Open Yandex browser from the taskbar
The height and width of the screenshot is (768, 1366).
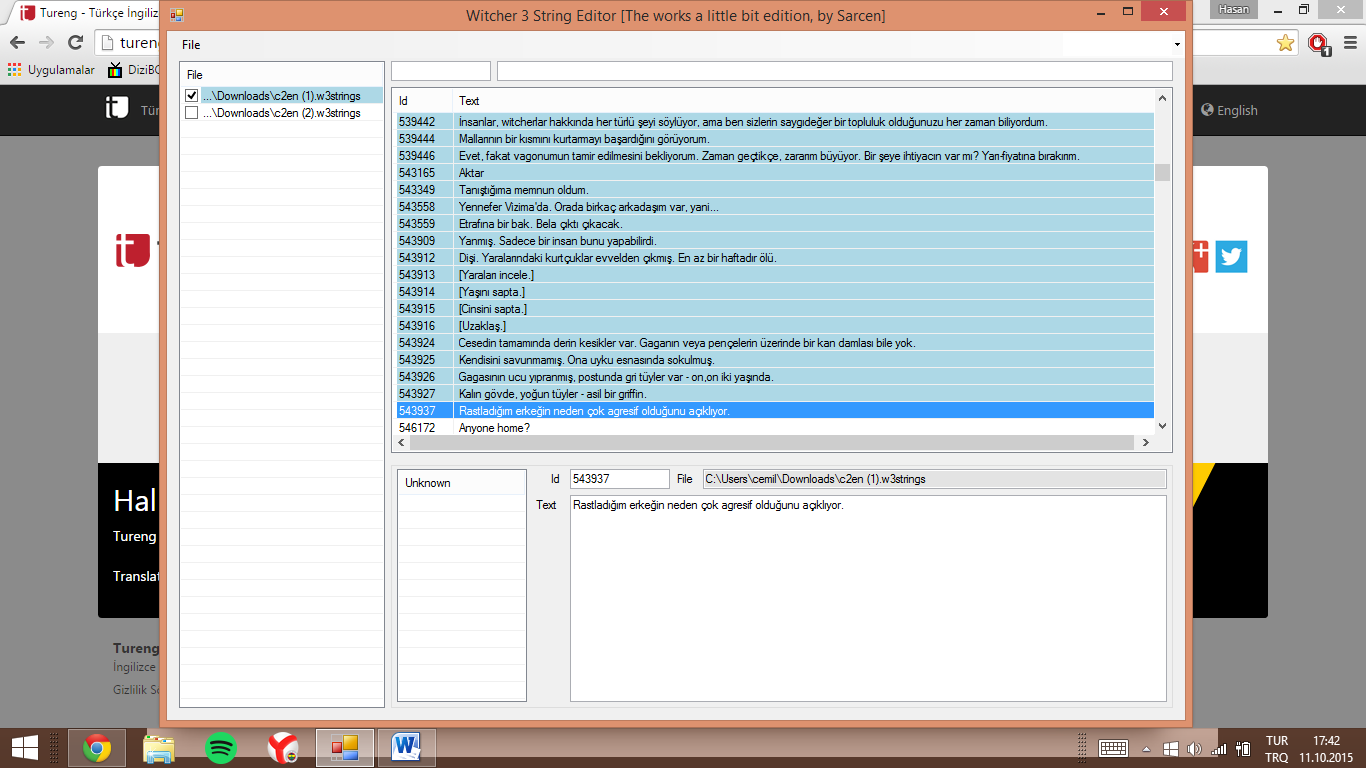coord(283,748)
